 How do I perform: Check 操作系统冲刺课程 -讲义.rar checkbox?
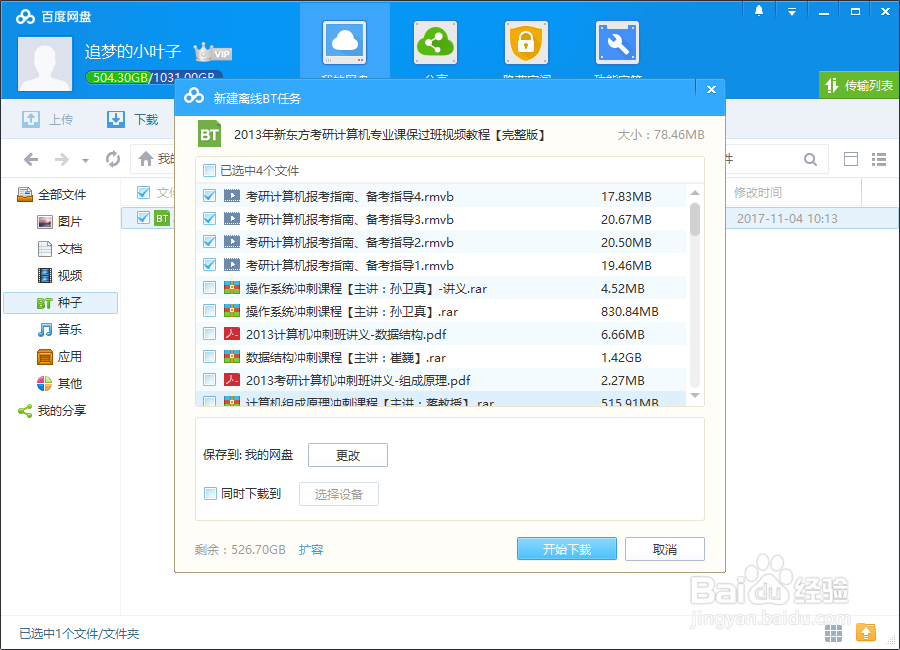coord(210,288)
